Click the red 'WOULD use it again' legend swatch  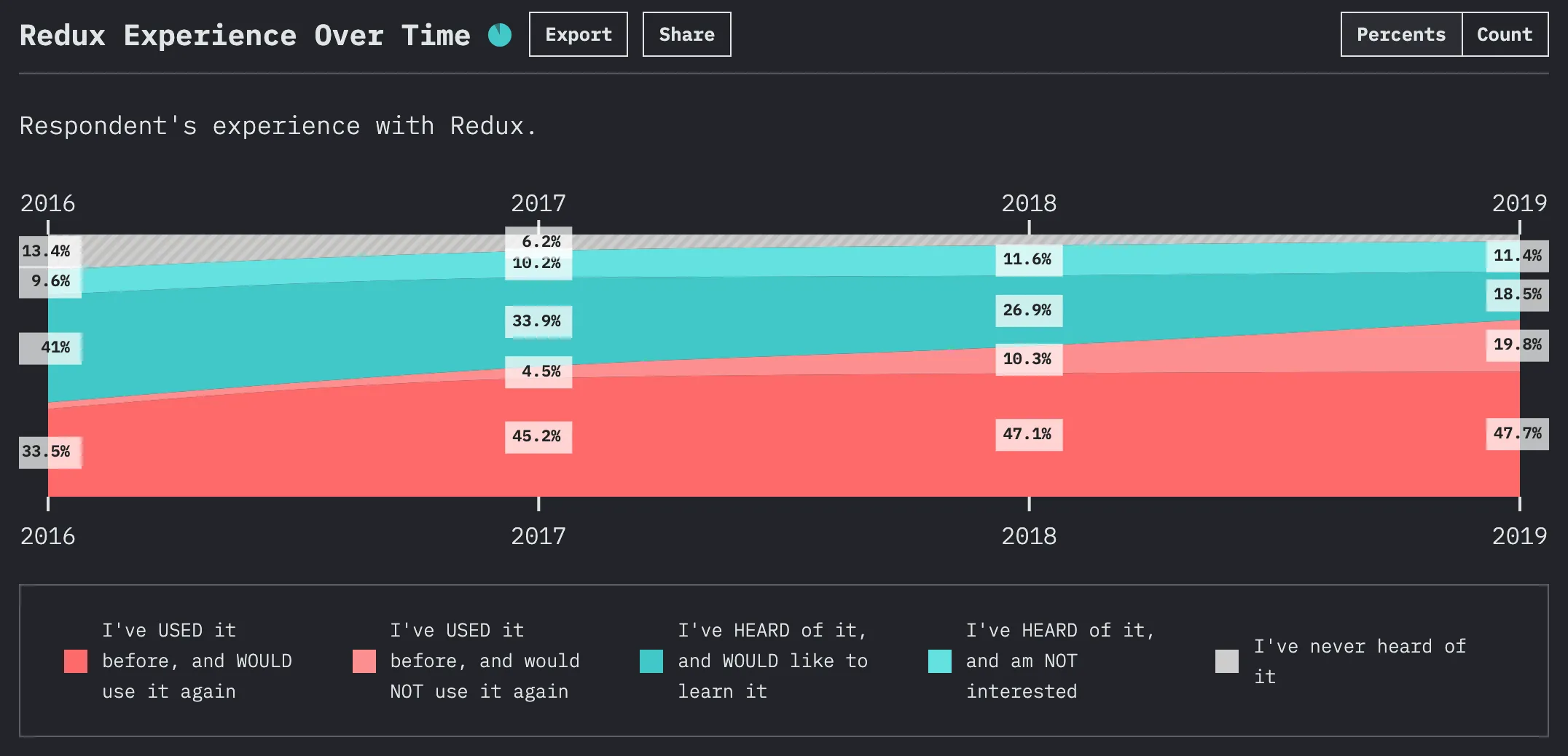point(76,661)
